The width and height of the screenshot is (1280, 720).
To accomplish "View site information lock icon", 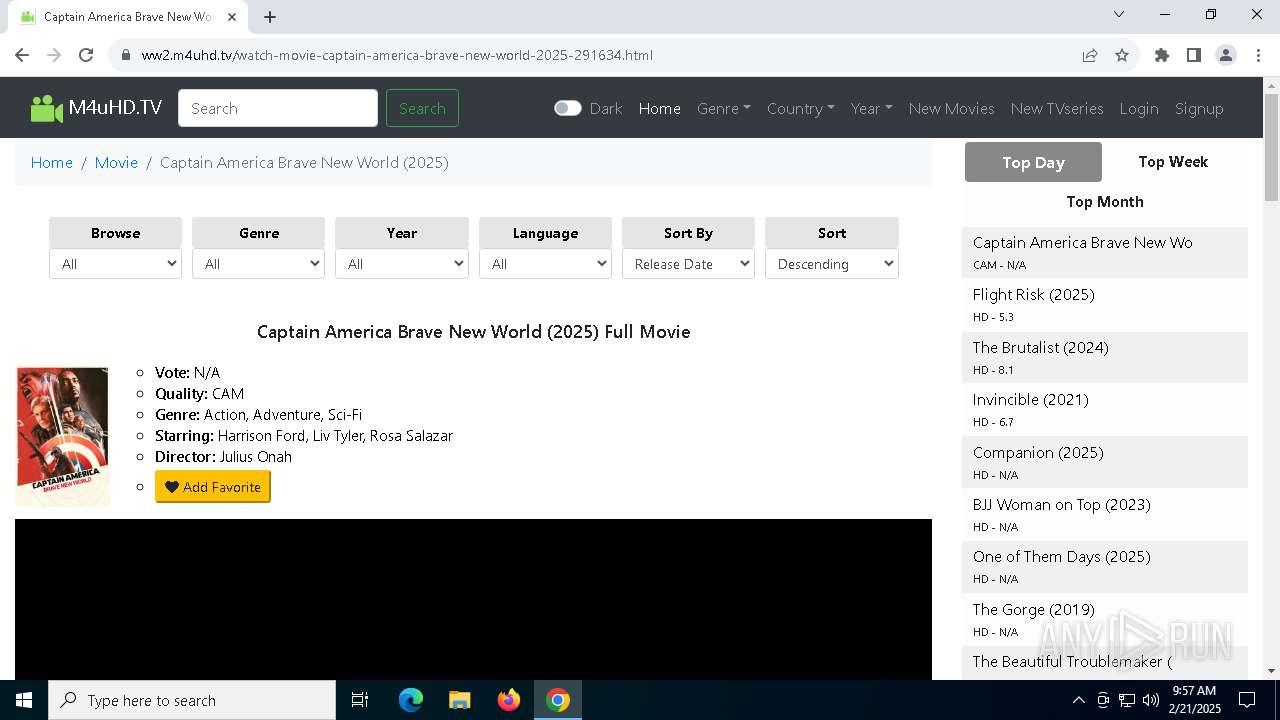I will tap(125, 55).
